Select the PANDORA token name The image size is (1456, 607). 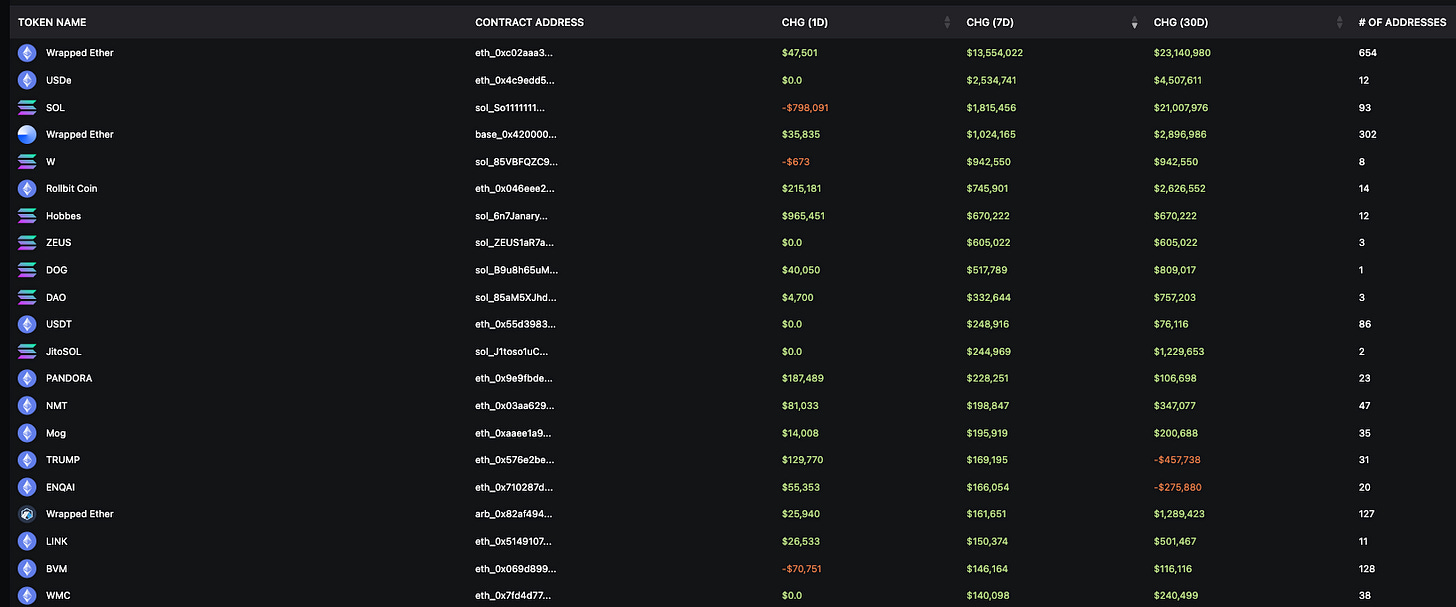coord(69,378)
